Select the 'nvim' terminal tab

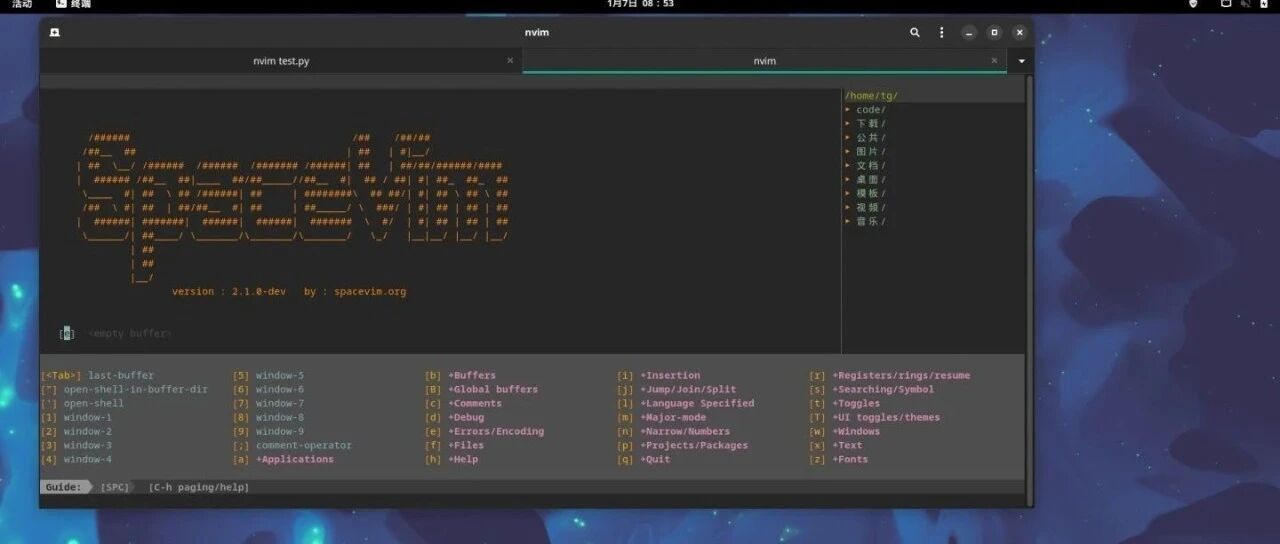point(765,61)
